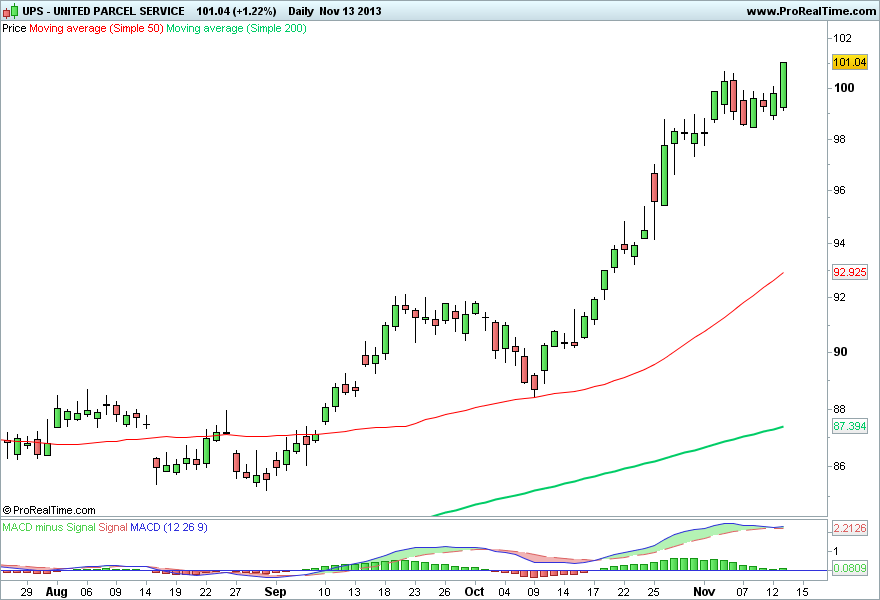
Task: Open the www.ProRealTime.com link in the header
Action: [811, 11]
